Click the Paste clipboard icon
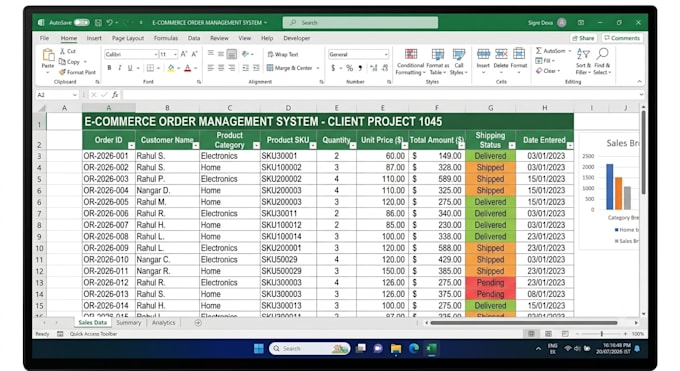 tap(48, 55)
